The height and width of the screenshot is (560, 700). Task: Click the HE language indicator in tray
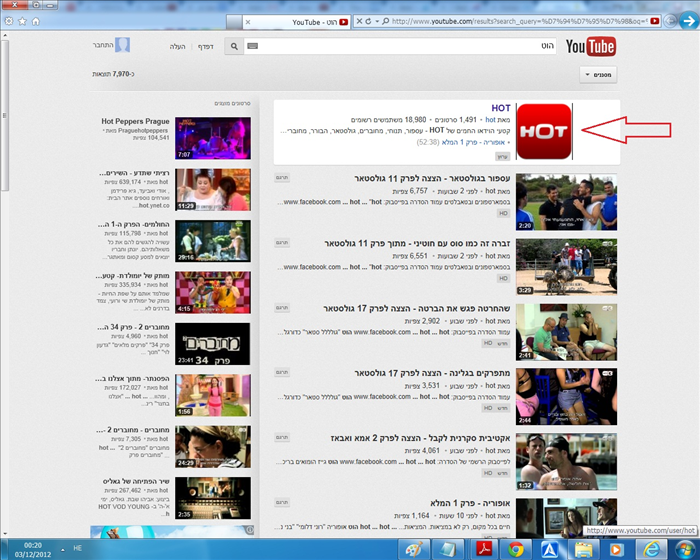tap(77, 548)
